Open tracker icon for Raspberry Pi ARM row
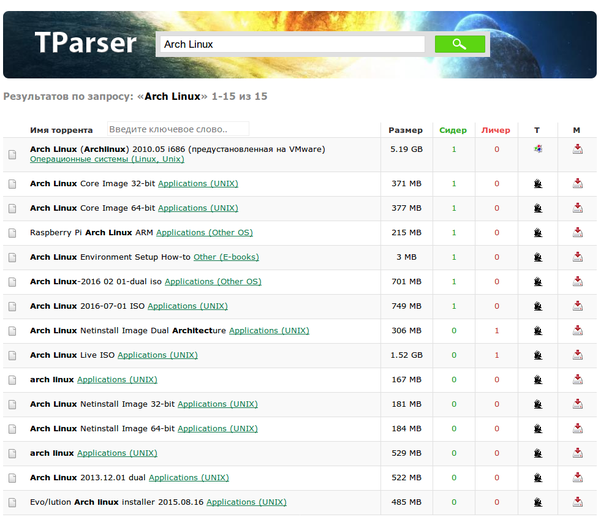609x525 pixels. 538,233
